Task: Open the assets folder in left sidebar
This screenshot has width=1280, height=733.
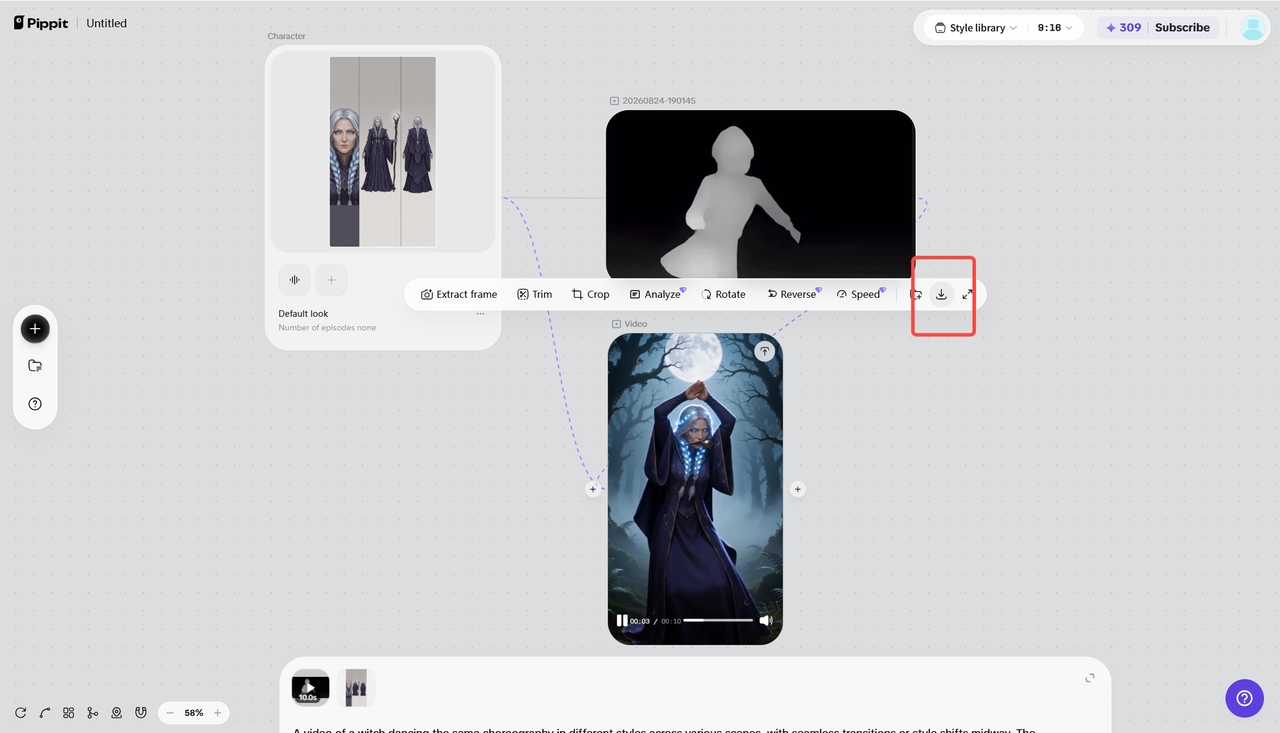Action: [x=35, y=366]
